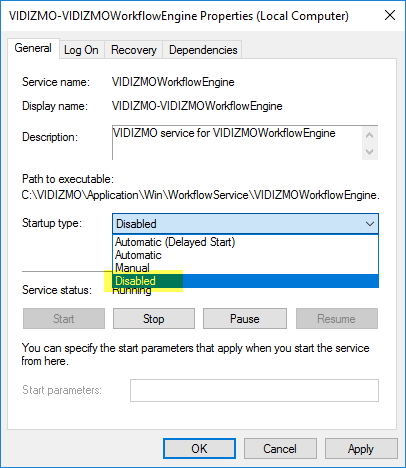Click inside the Description text box

click(x=237, y=143)
